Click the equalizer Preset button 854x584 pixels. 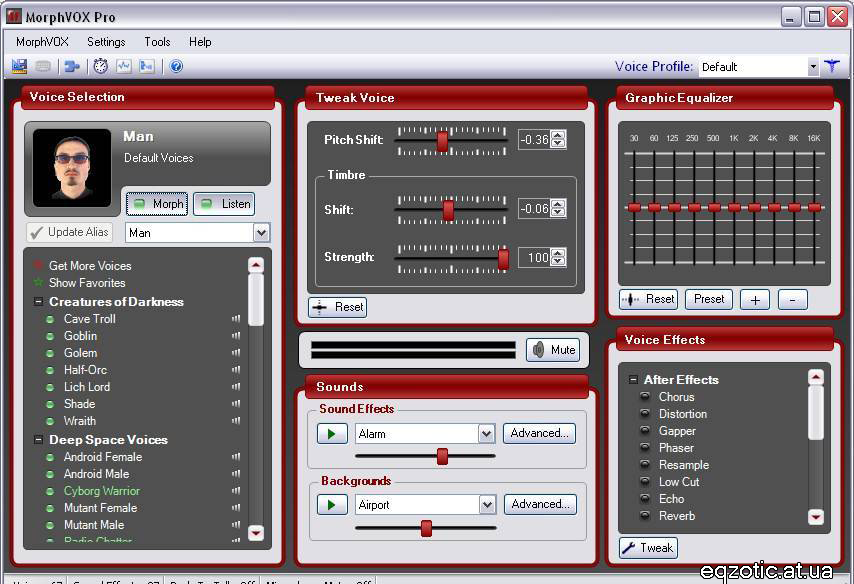pos(709,299)
